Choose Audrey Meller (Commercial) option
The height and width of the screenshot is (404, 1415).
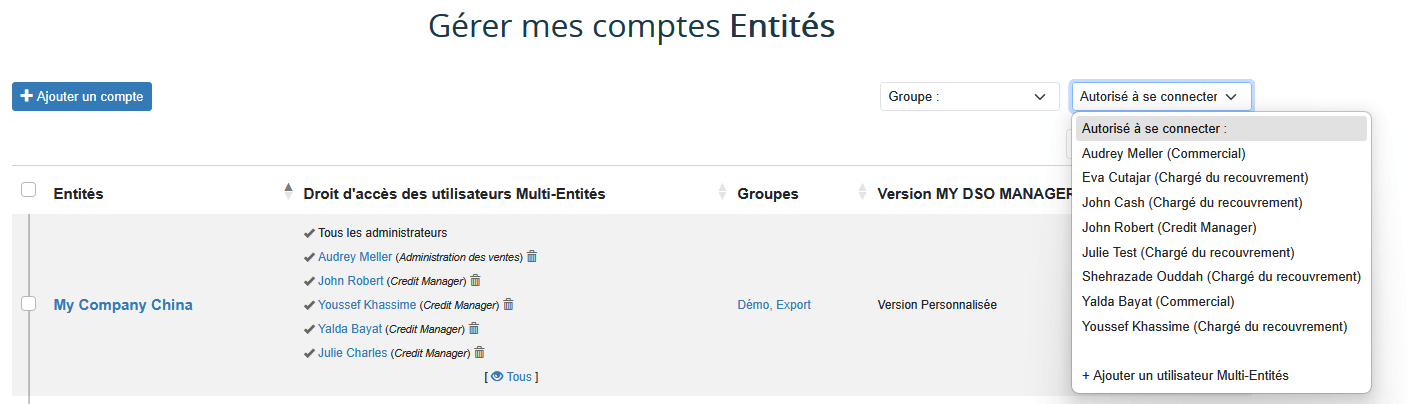pyautogui.click(x=1221, y=154)
